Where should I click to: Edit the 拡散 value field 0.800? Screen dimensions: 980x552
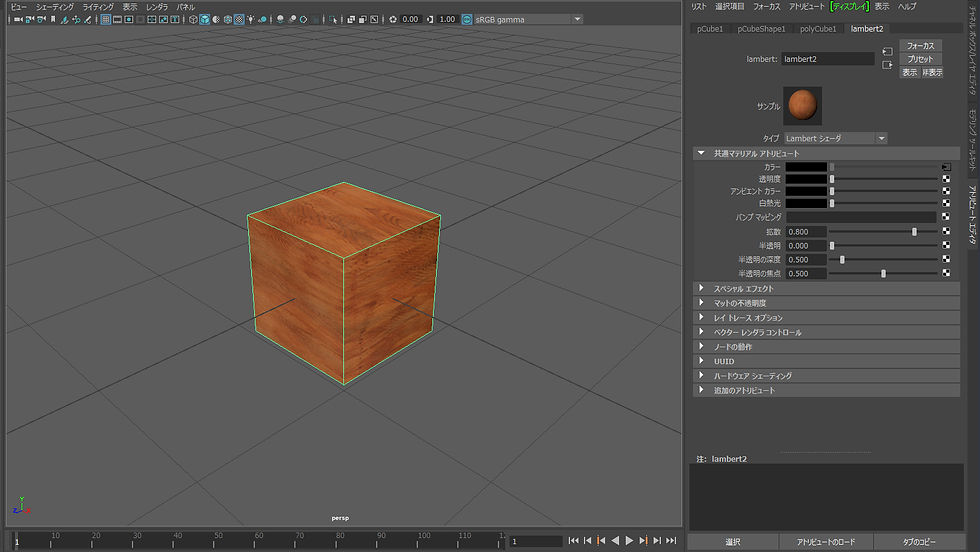pyautogui.click(x=806, y=231)
